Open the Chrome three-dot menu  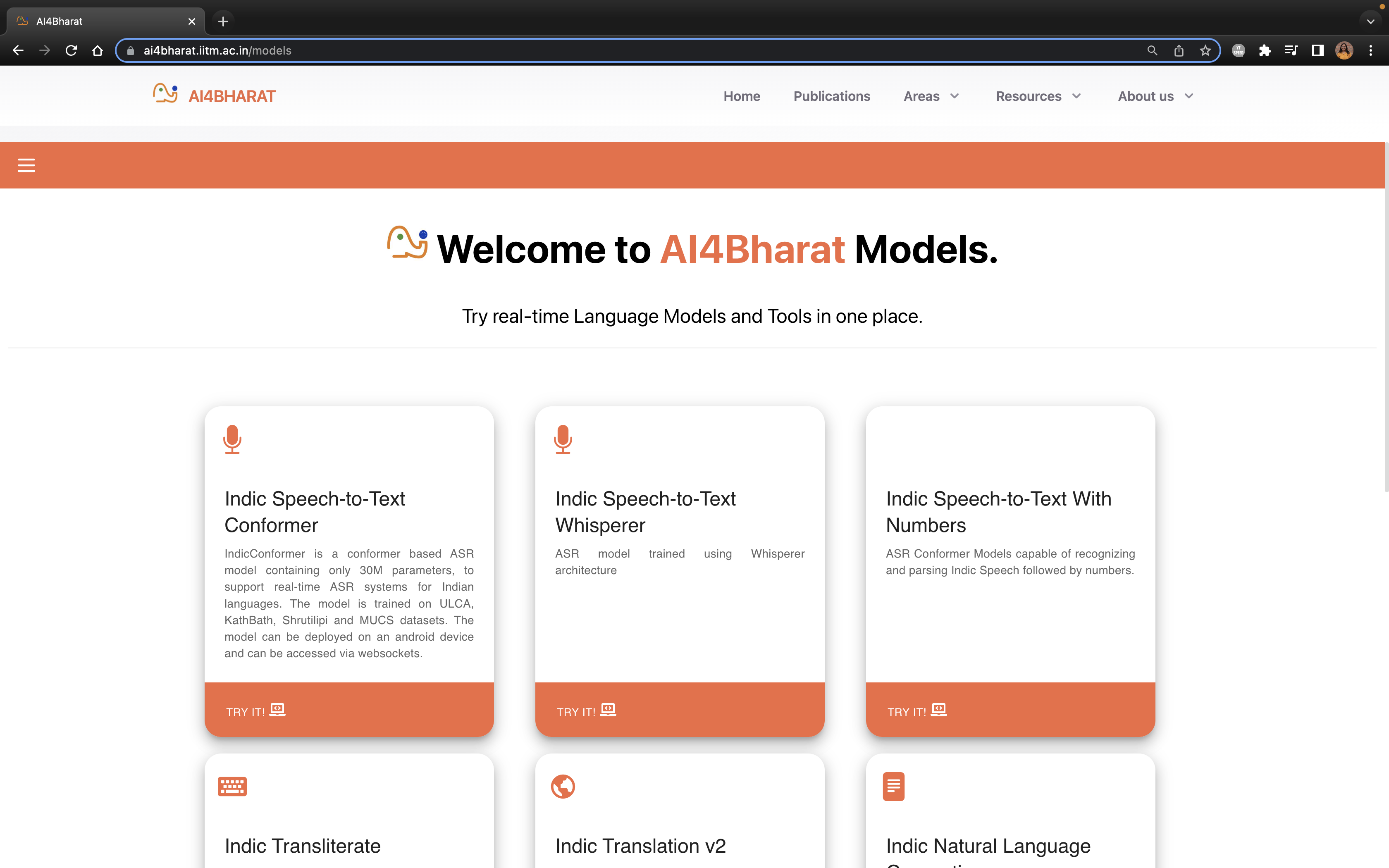[1371, 50]
